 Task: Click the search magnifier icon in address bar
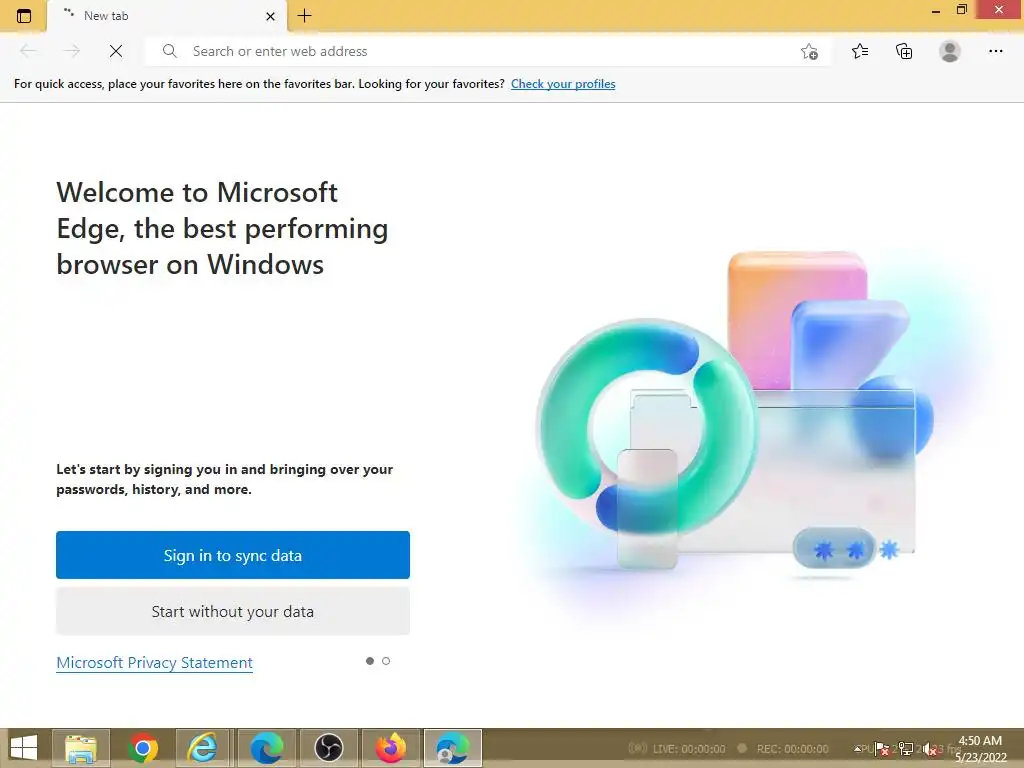click(x=170, y=51)
